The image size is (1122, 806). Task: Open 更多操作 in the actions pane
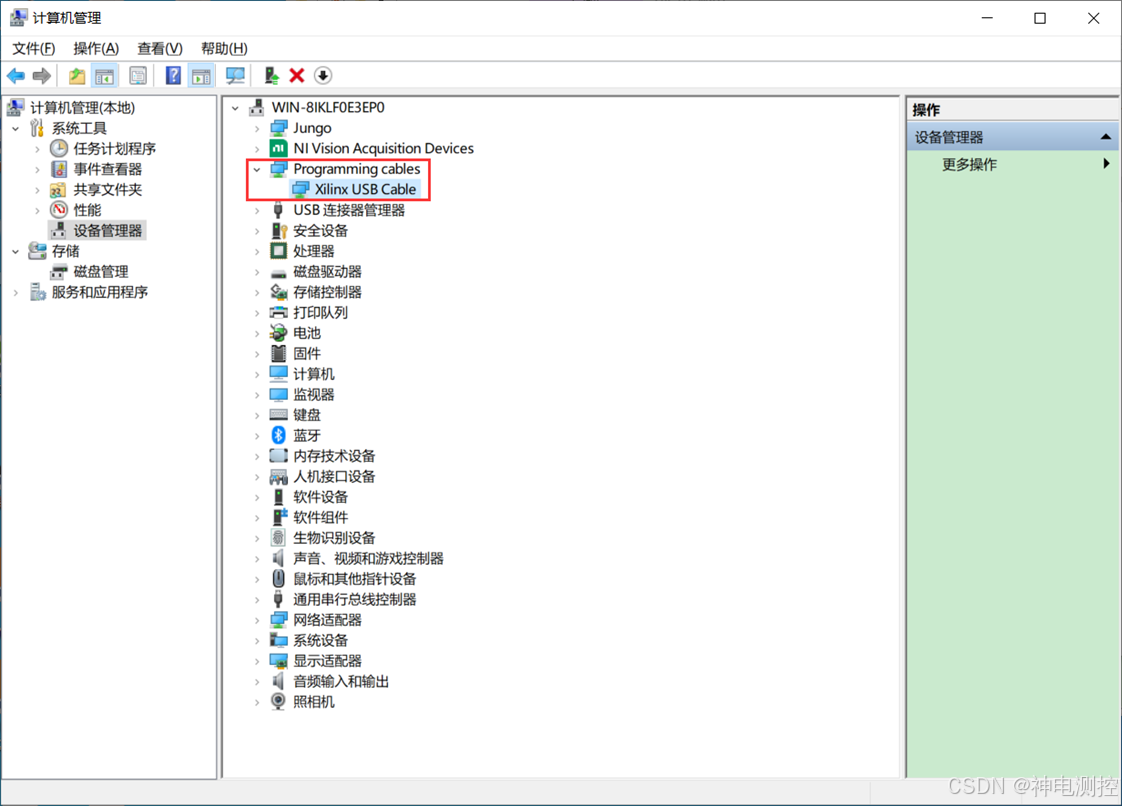click(x=970, y=164)
